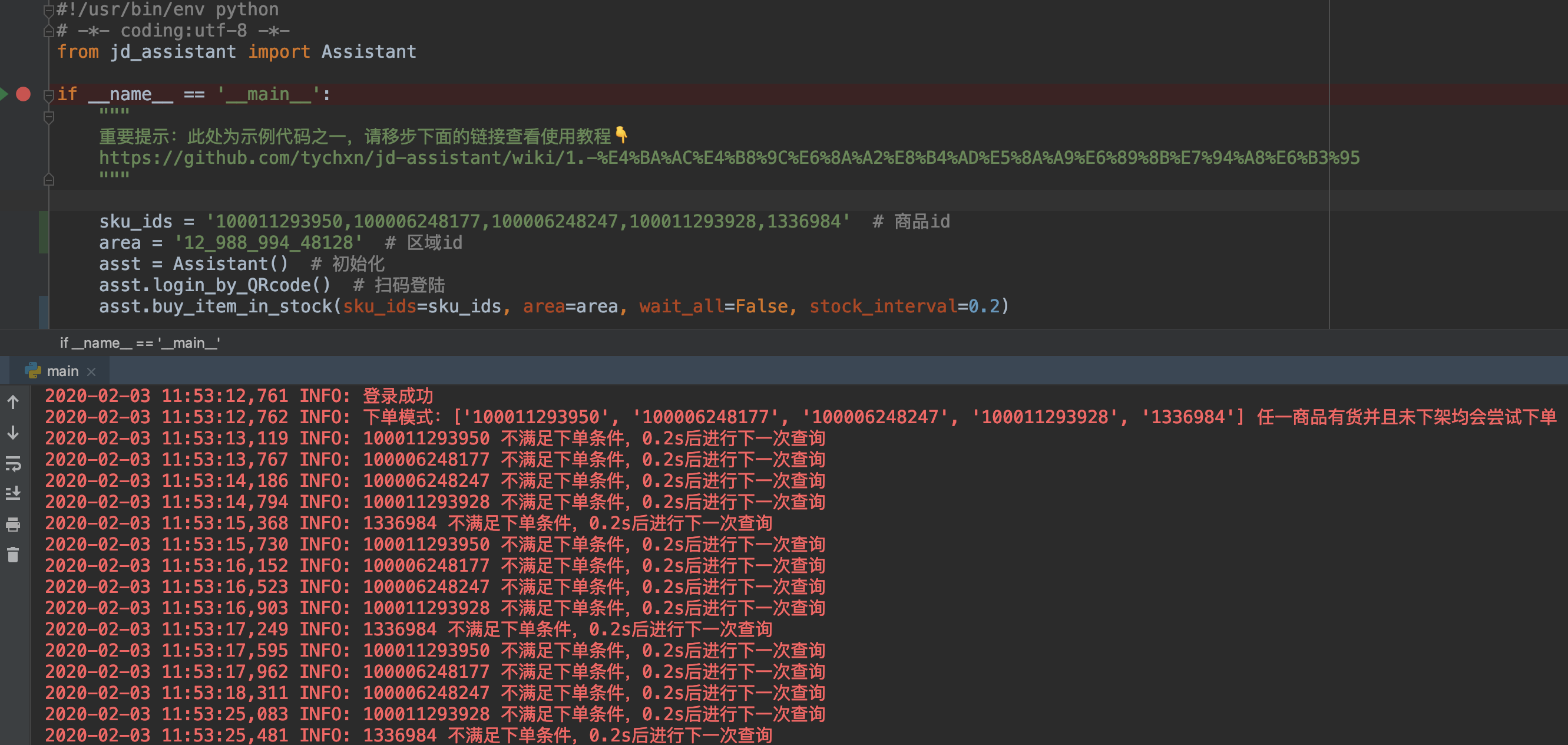Toggle the breakpoint on the if __name__ line
The width and height of the screenshot is (1568, 745).
[x=22, y=94]
